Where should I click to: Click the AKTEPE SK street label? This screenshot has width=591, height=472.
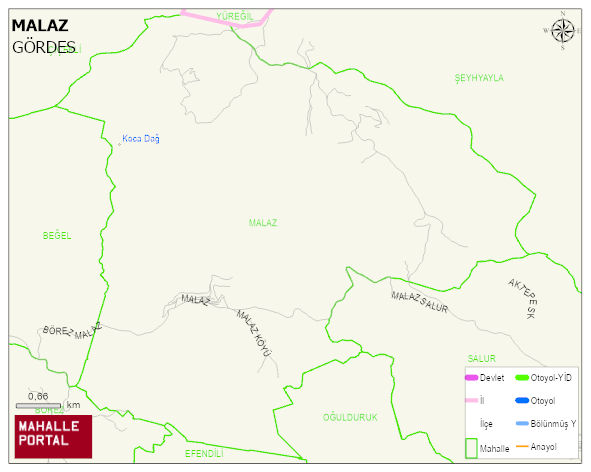(x=524, y=298)
